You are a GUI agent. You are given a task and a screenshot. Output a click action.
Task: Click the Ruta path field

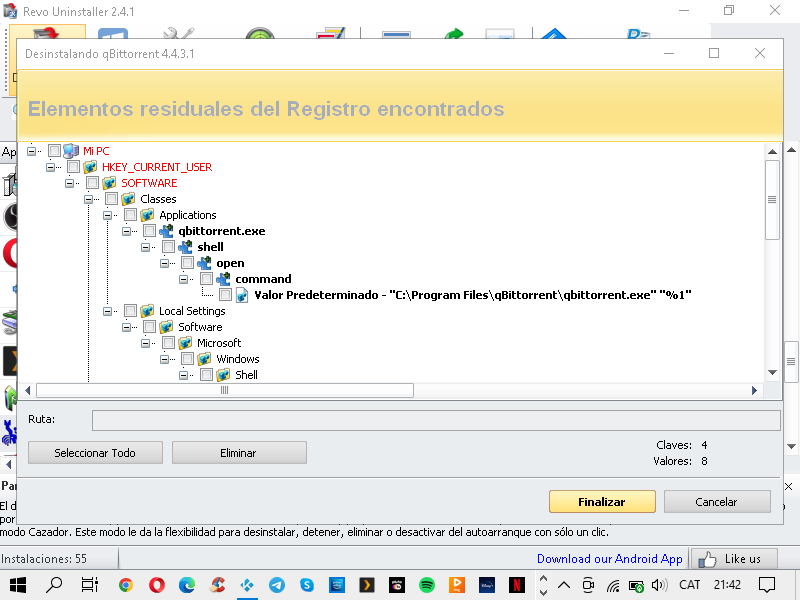click(436, 420)
